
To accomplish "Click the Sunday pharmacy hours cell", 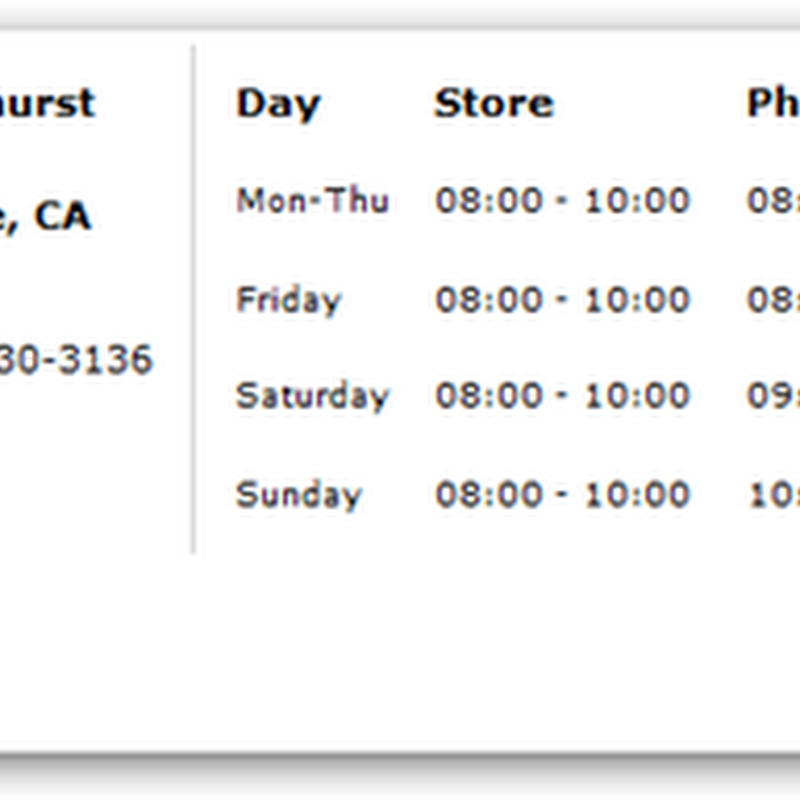I will [x=772, y=494].
